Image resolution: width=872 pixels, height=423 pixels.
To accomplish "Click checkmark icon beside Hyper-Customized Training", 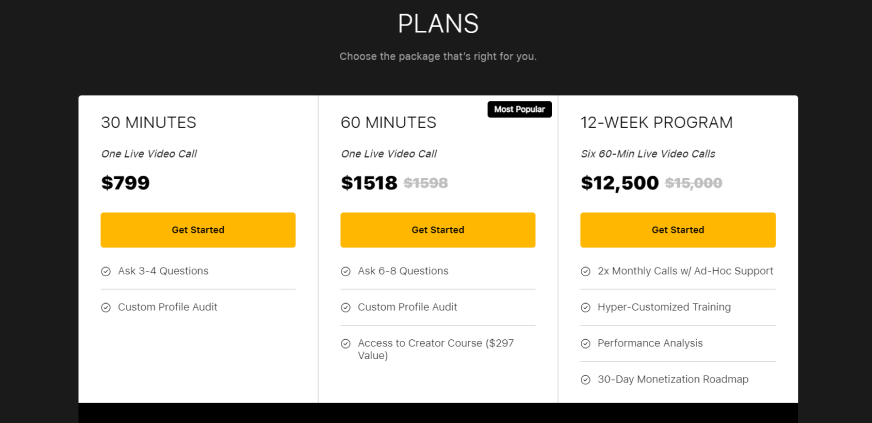I will pos(586,307).
